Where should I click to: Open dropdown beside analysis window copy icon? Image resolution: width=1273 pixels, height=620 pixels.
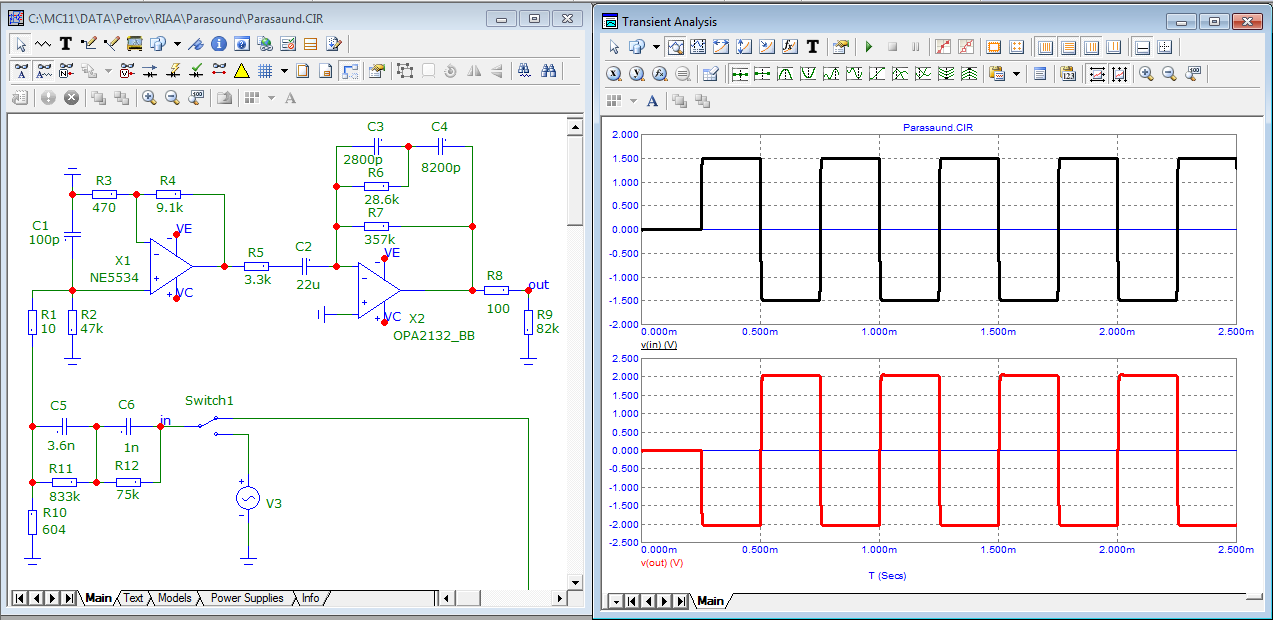pyautogui.click(x=656, y=47)
